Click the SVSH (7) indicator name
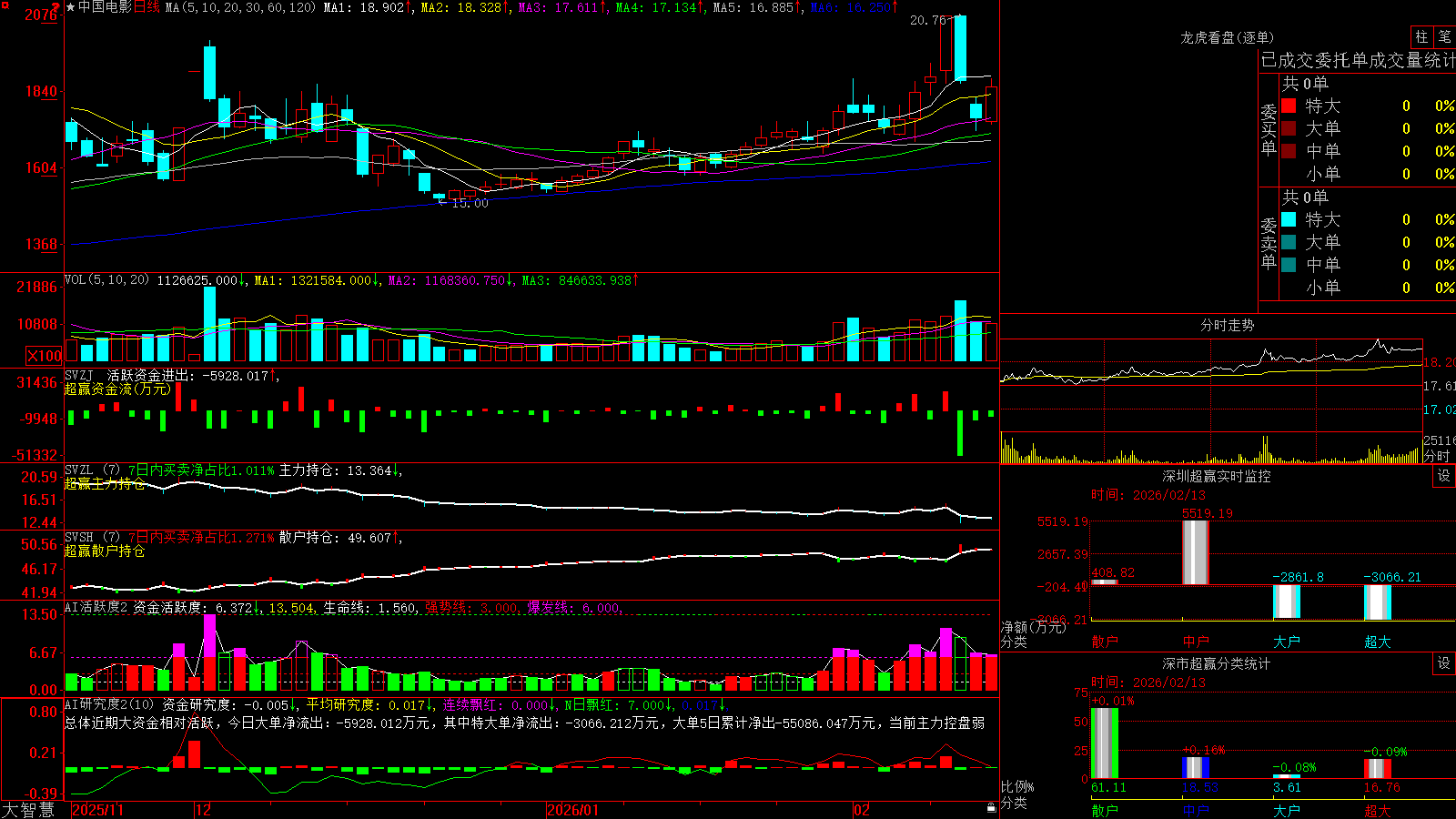The width and height of the screenshot is (1456, 819). point(92,538)
